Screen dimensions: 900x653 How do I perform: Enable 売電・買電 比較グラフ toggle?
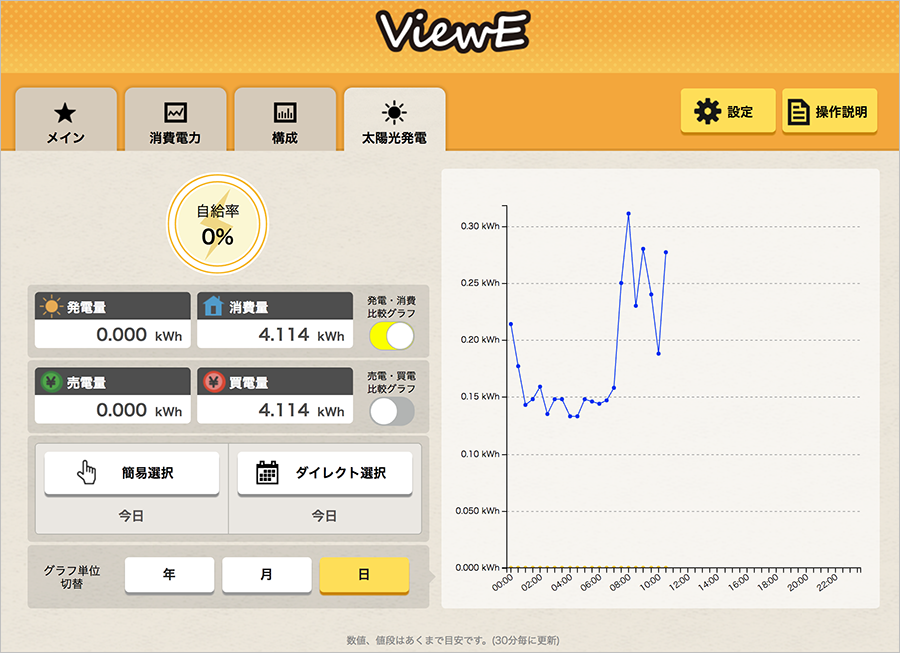tap(392, 411)
